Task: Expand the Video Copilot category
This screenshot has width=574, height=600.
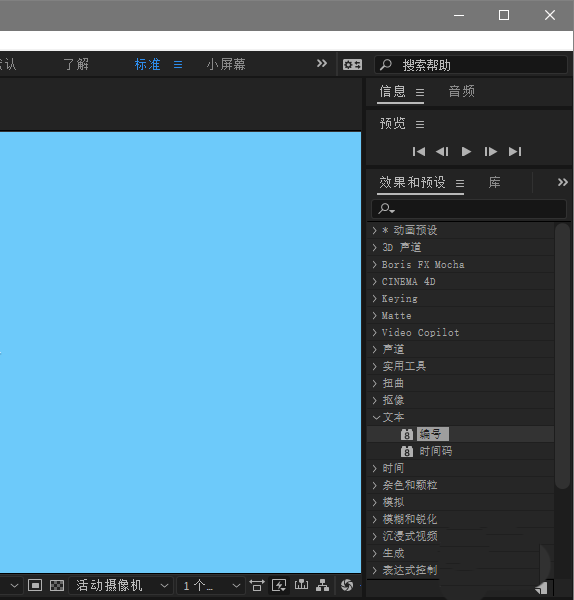Action: pos(375,333)
